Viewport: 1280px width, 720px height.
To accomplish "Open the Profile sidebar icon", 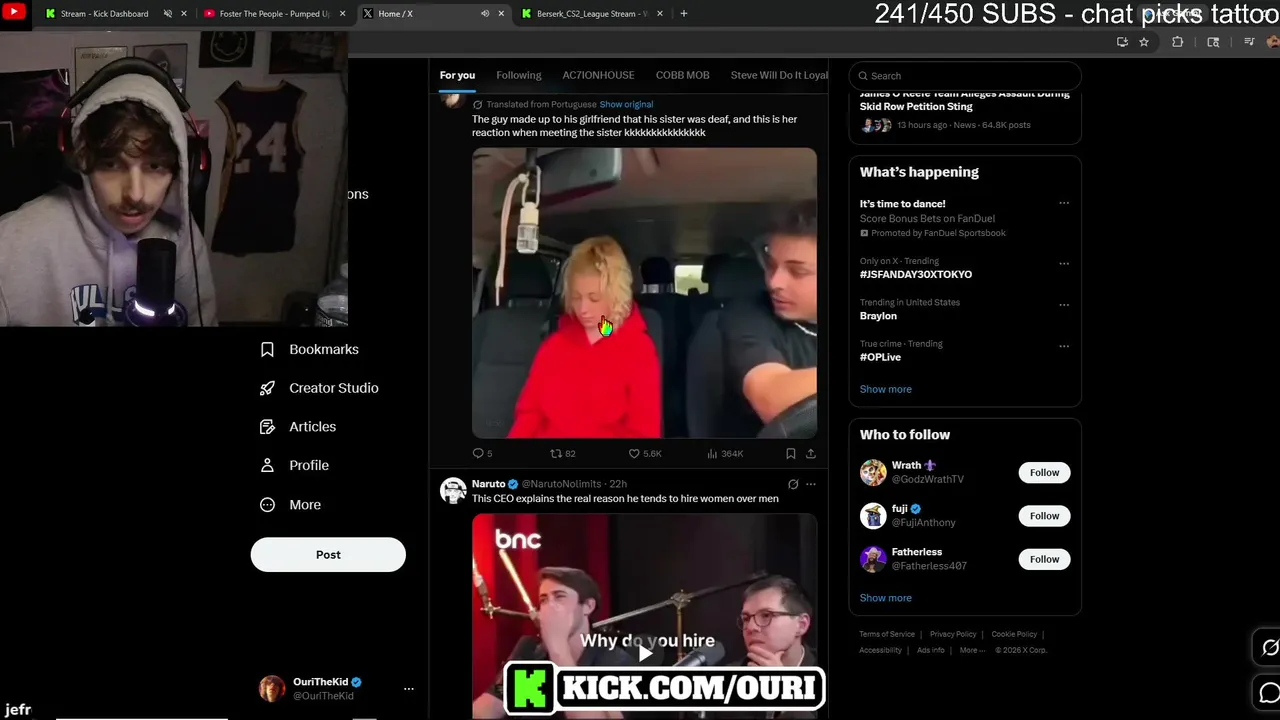I will (x=267, y=466).
